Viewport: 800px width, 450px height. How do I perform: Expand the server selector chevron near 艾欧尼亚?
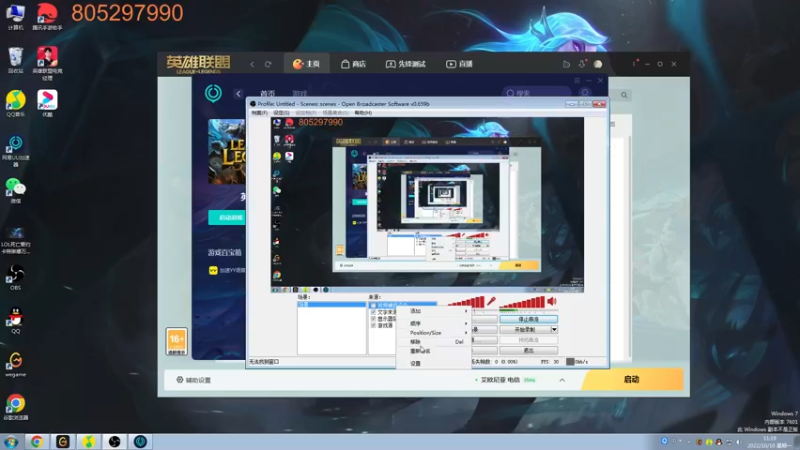tap(562, 380)
